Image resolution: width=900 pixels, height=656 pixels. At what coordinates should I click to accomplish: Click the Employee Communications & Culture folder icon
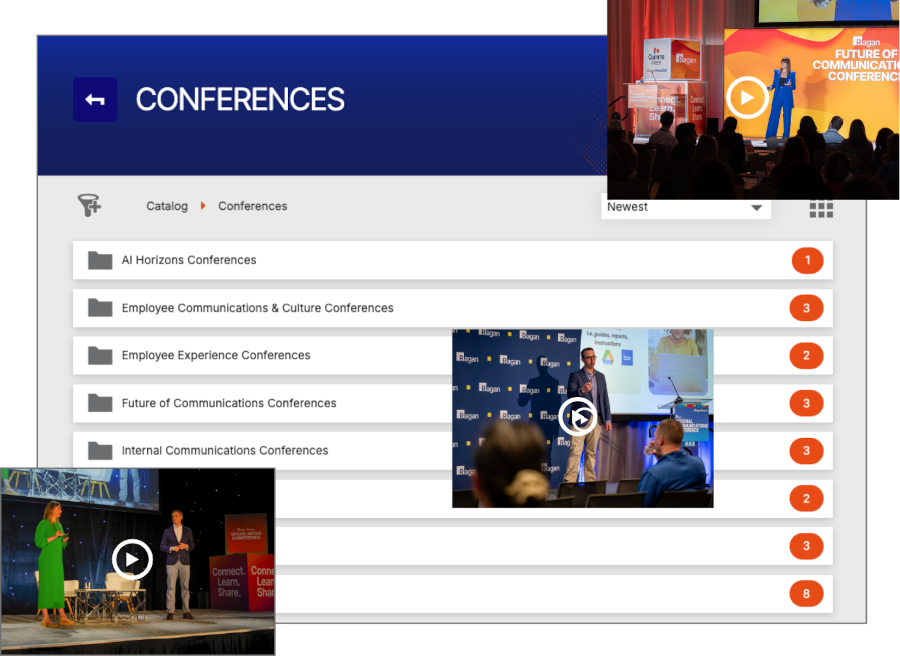coord(100,308)
